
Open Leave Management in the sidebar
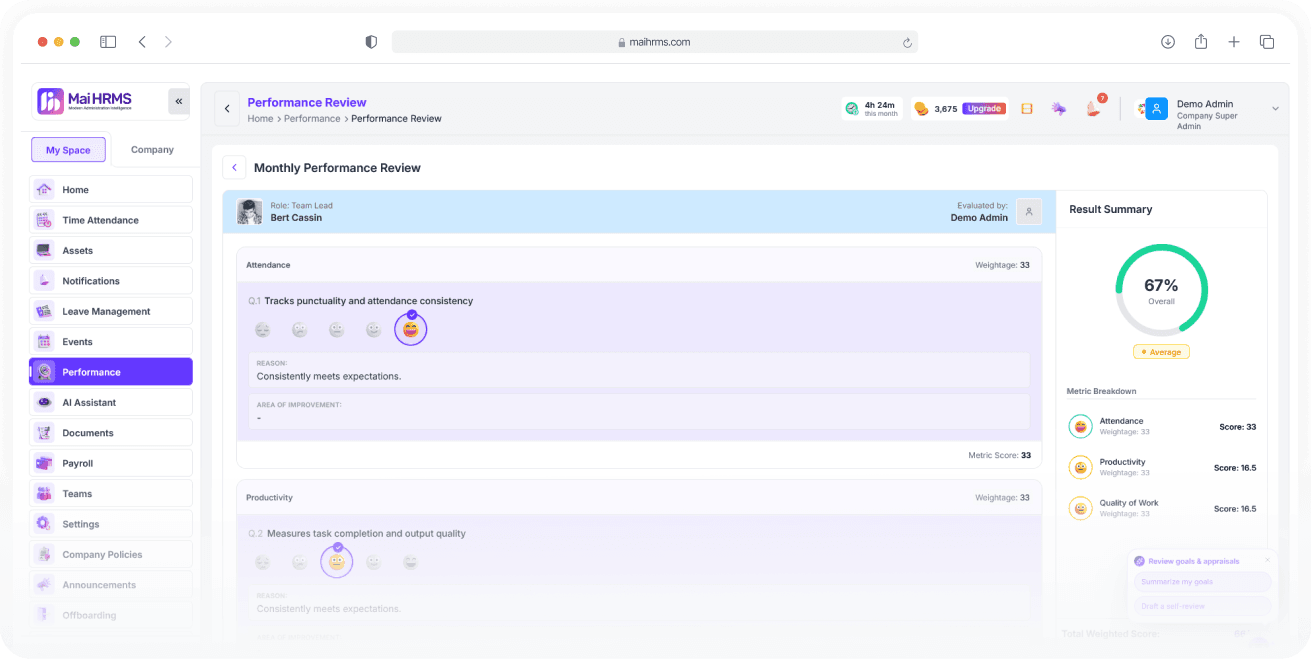tap(111, 312)
